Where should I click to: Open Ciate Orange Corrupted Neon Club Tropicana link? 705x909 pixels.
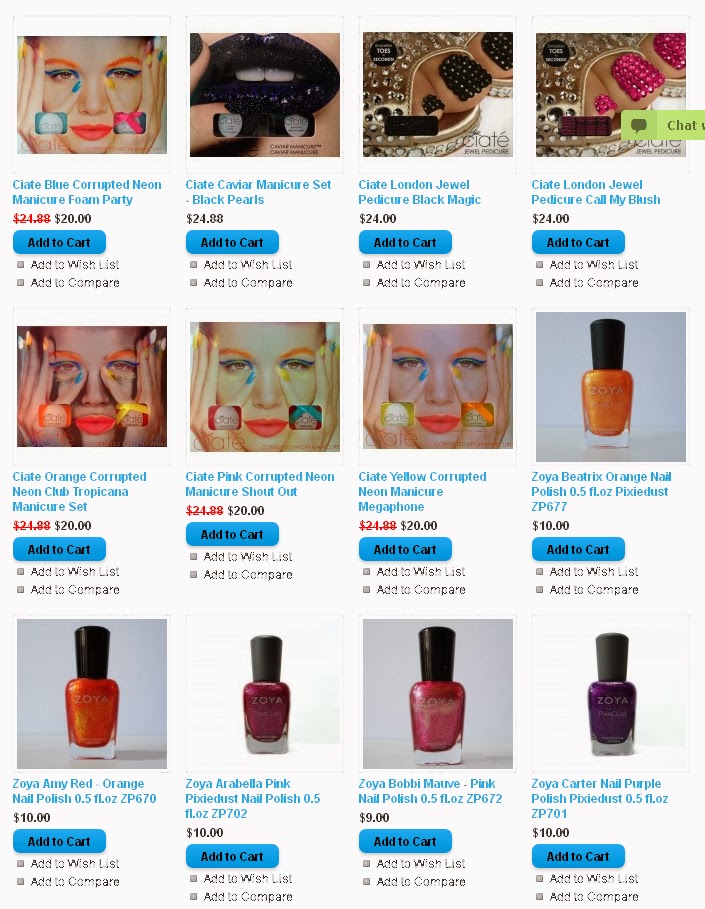click(79, 492)
